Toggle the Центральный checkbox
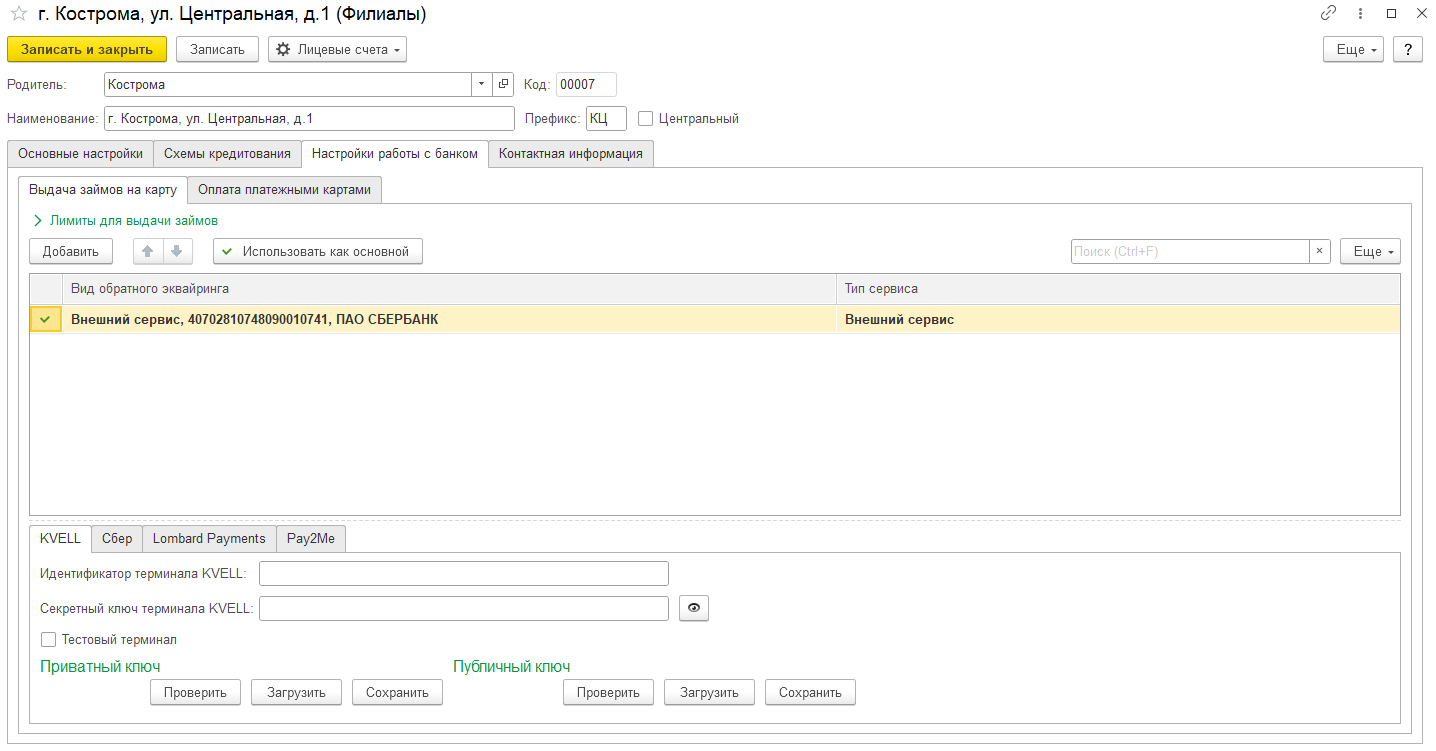Image resolution: width=1436 pixels, height=751 pixels. pos(645,118)
